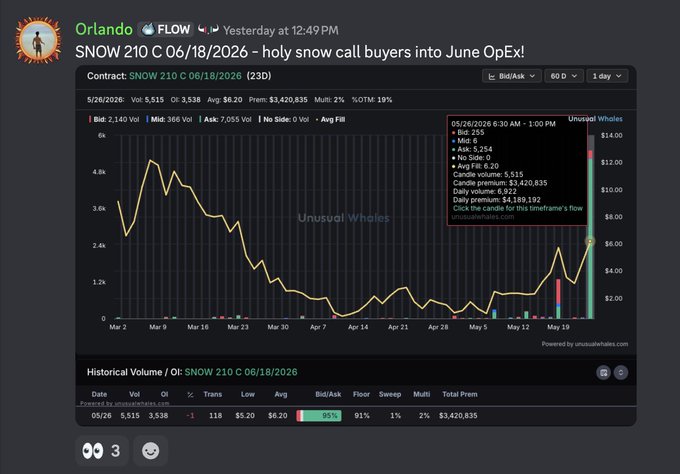Click the Mar 9 x-axis label

pos(158,327)
